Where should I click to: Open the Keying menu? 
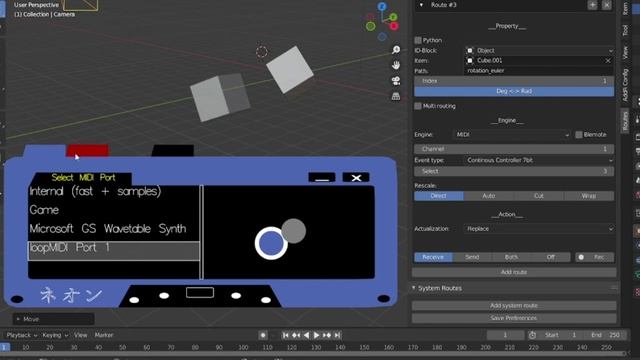click(55, 335)
